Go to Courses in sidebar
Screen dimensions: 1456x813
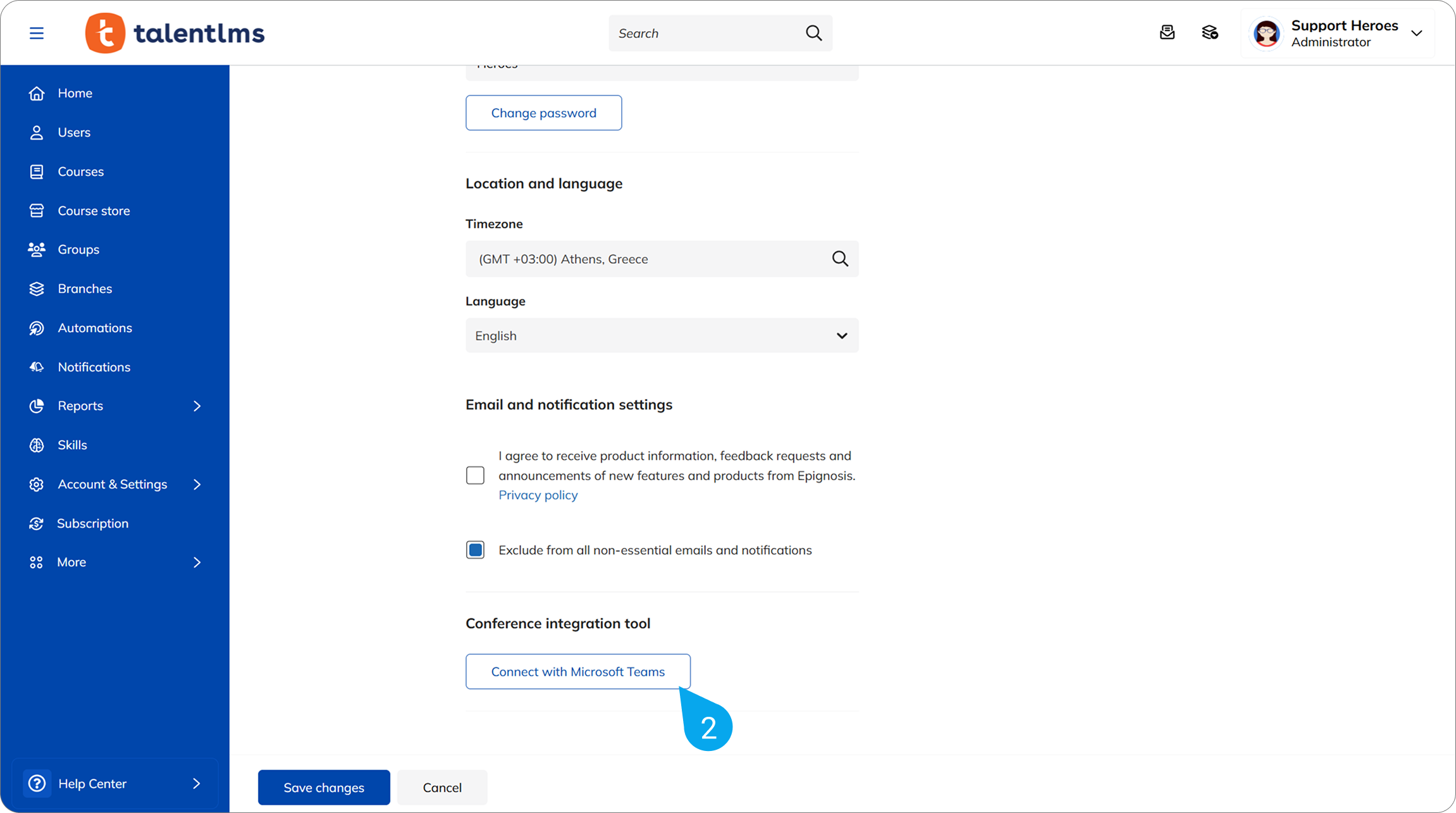[x=80, y=171]
